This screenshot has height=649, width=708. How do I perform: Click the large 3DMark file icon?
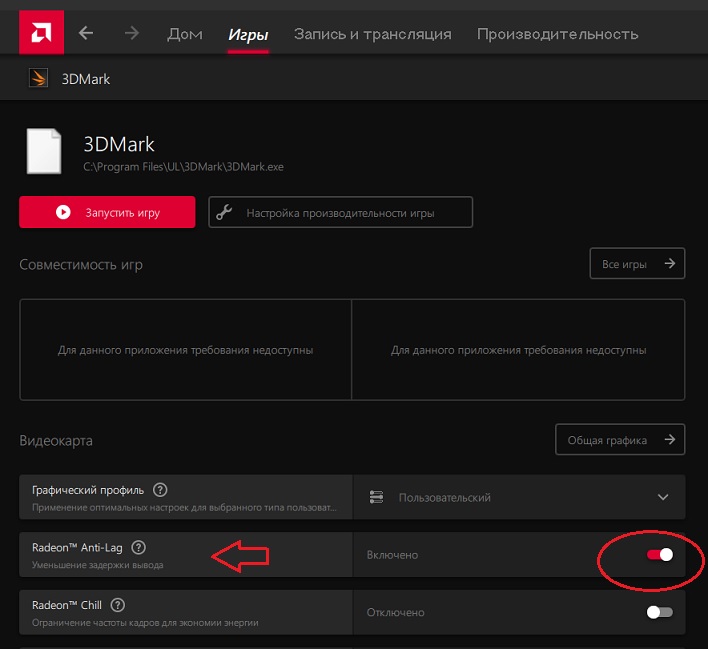point(44,151)
